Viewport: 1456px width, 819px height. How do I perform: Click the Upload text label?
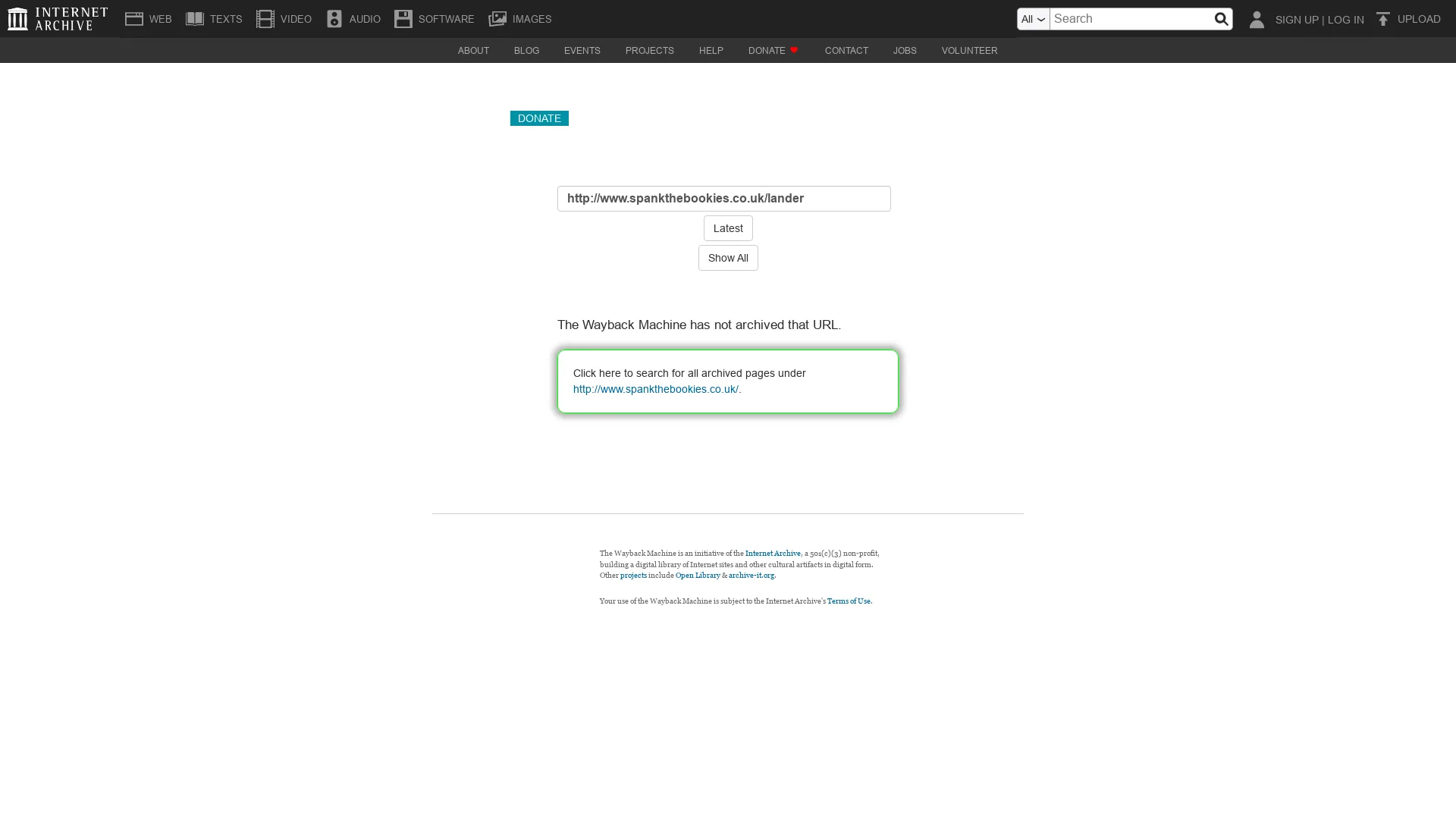coord(1419,19)
